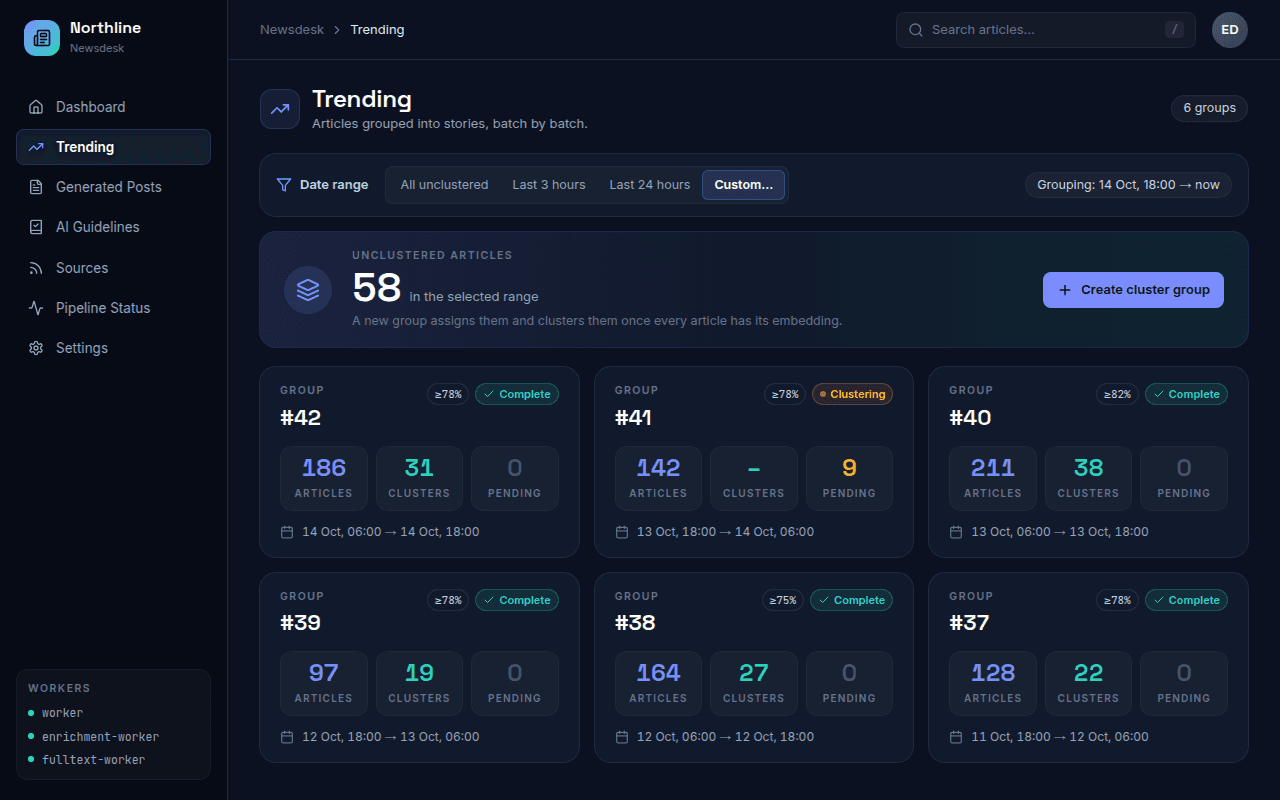Click the 6 groups count badge
Screen dimensions: 1280x800
tap(1209, 108)
